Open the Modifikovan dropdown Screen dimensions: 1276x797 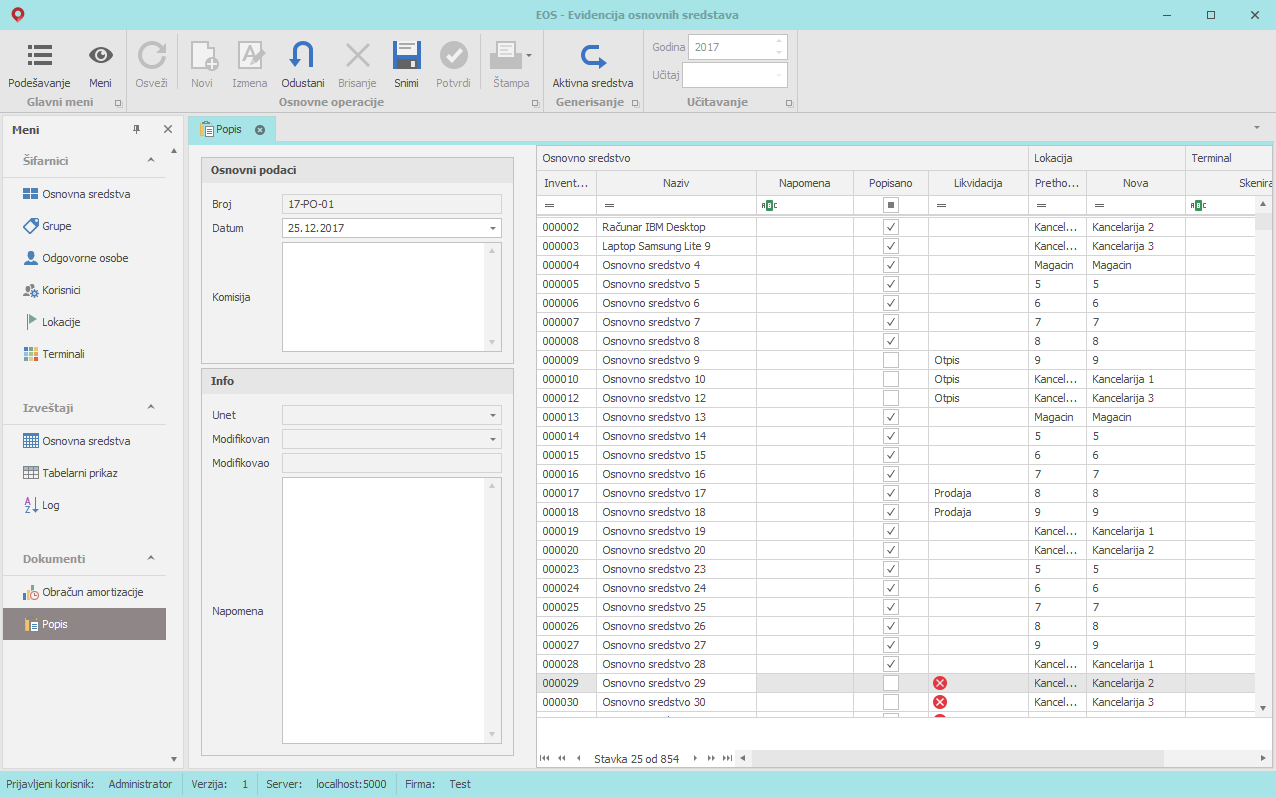493,439
